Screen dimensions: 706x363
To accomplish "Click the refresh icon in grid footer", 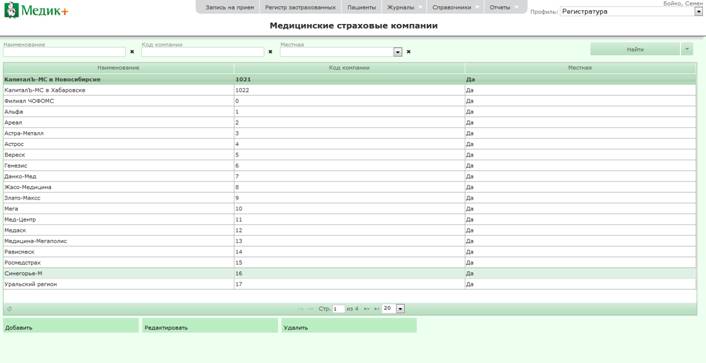I will (x=9, y=309).
